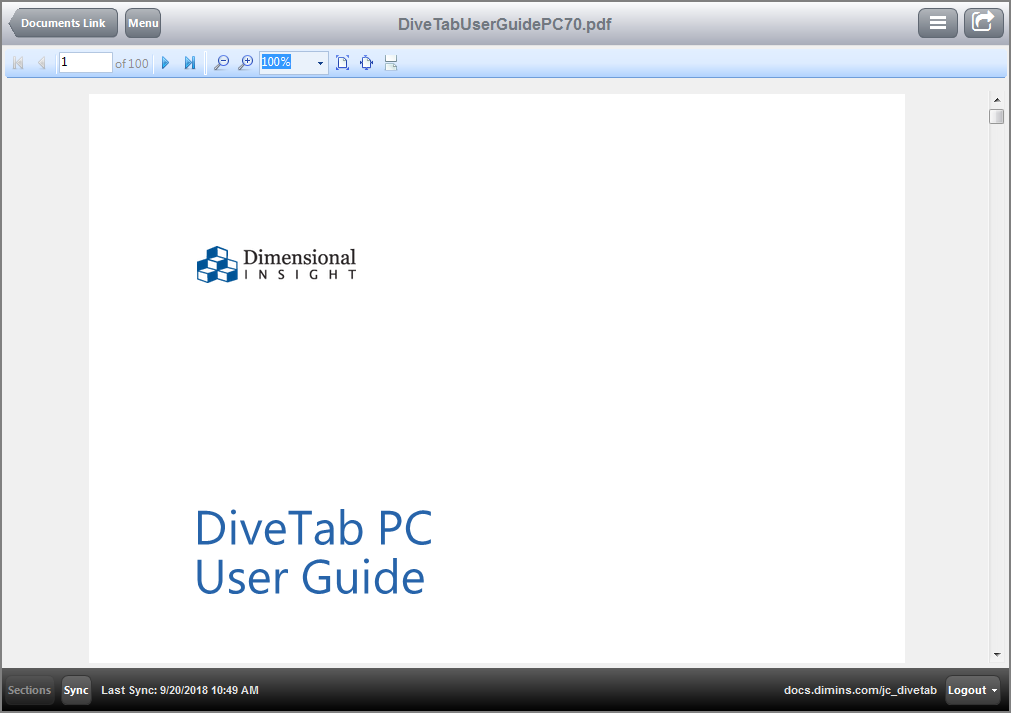1011x713 pixels.
Task: Click the fit-to-page icon
Action: pos(341,62)
